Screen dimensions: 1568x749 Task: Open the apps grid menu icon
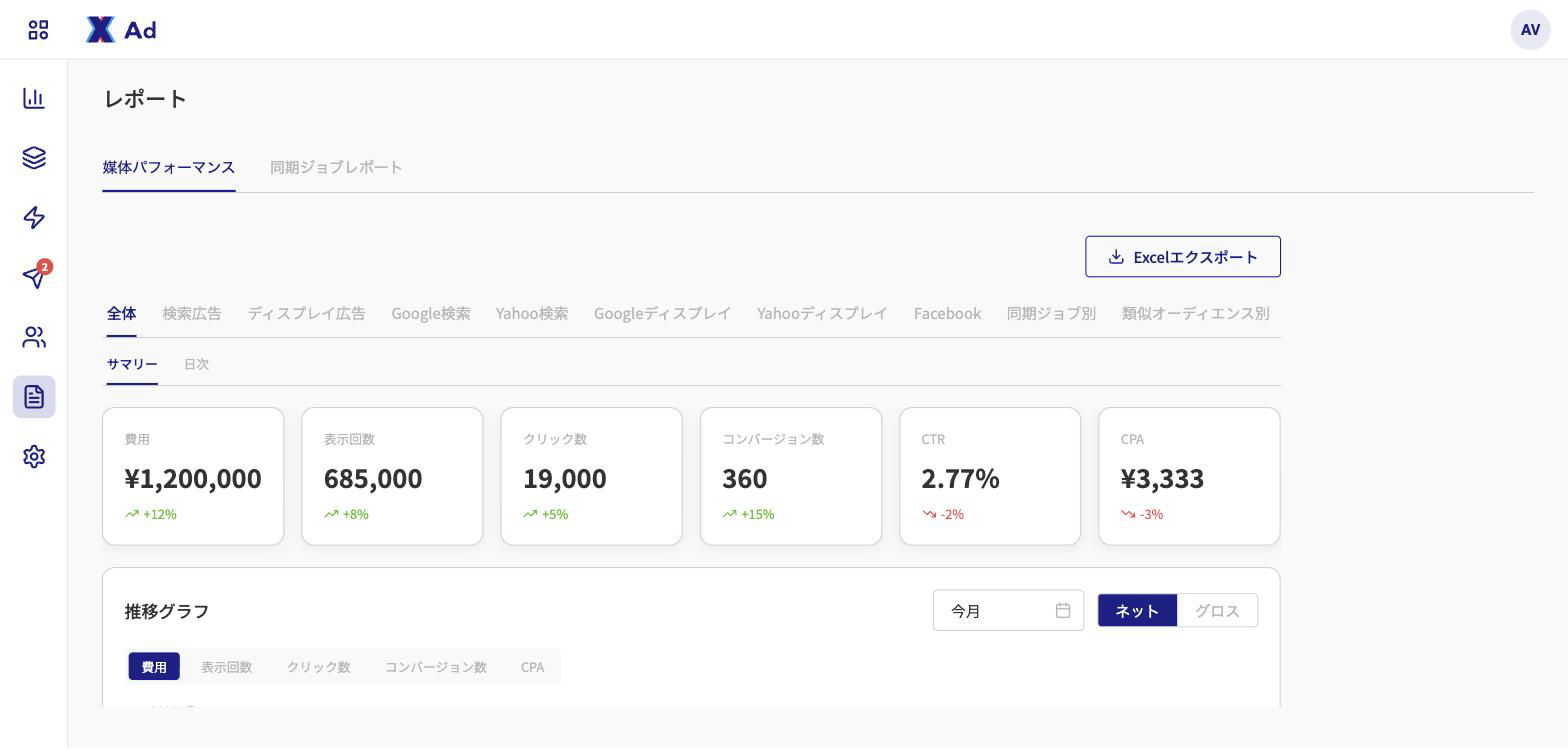click(38, 30)
